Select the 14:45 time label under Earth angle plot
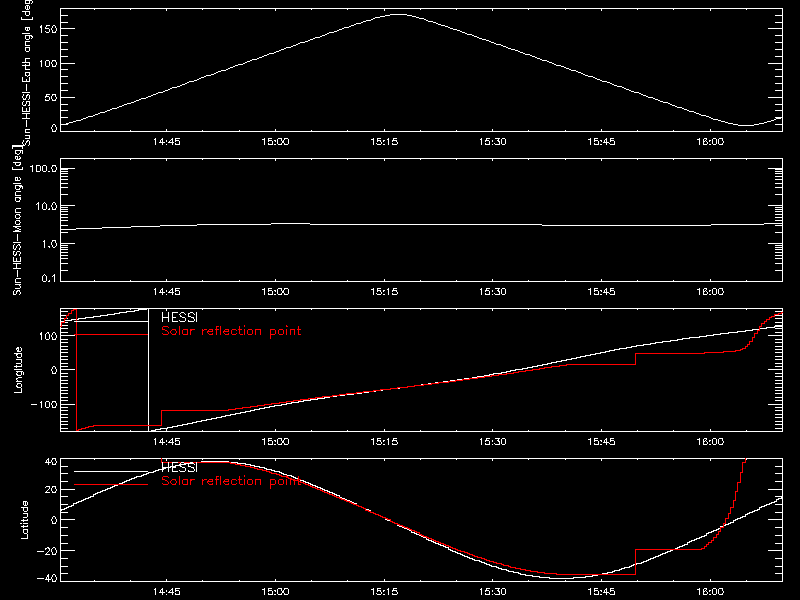 click(166, 141)
